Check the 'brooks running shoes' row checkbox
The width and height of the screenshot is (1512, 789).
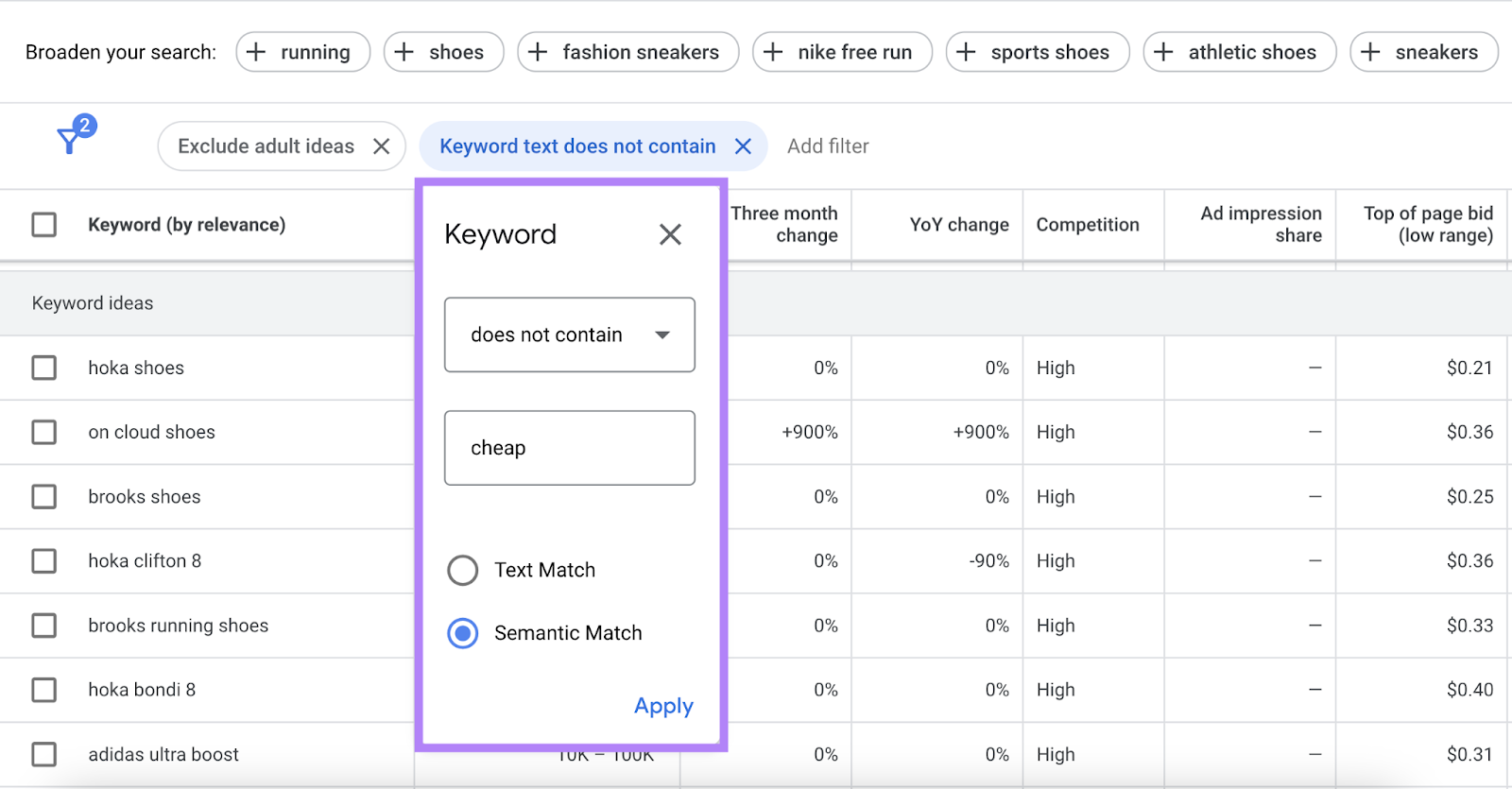click(x=44, y=626)
